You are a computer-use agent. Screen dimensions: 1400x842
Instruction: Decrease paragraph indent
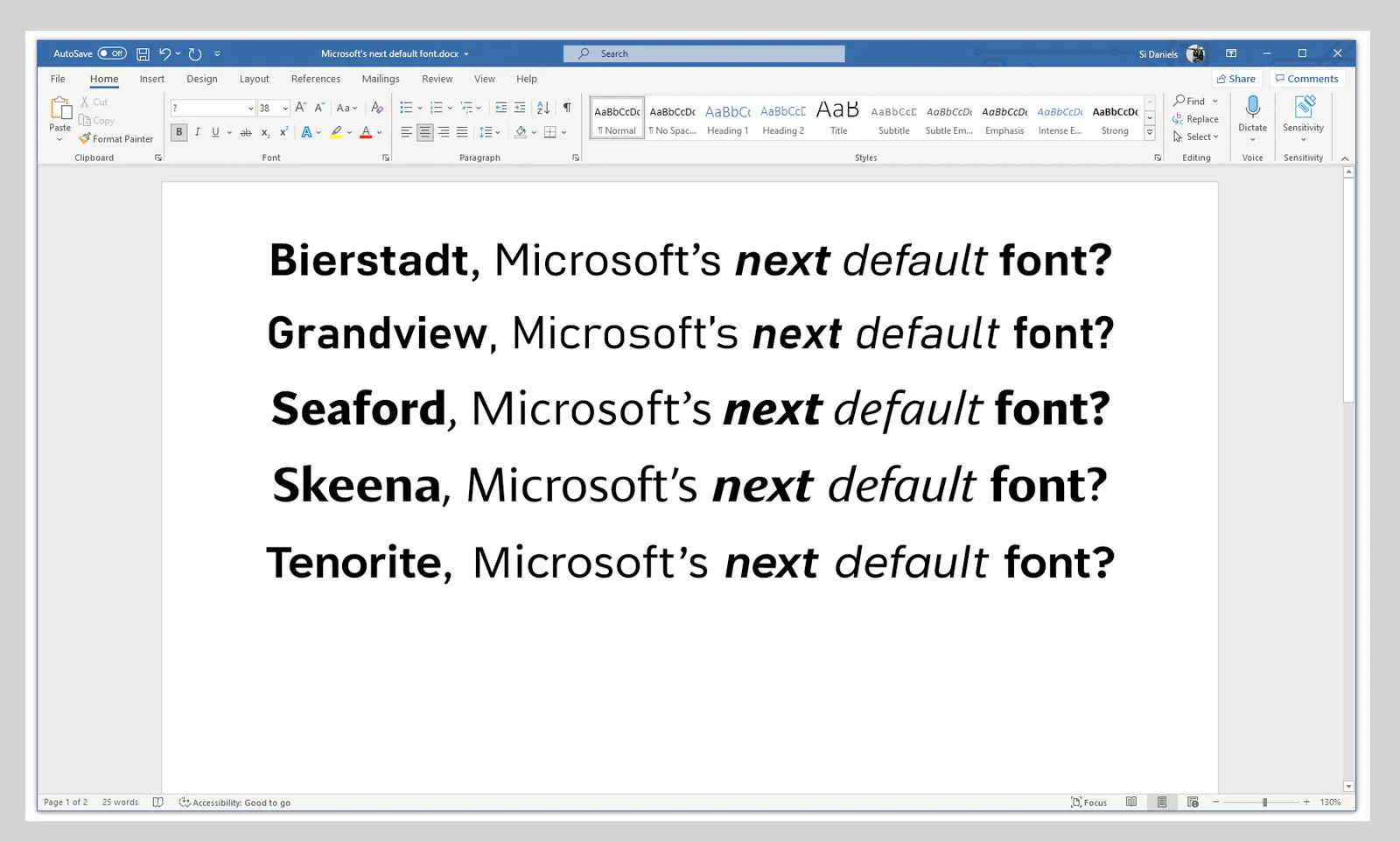pos(500,108)
